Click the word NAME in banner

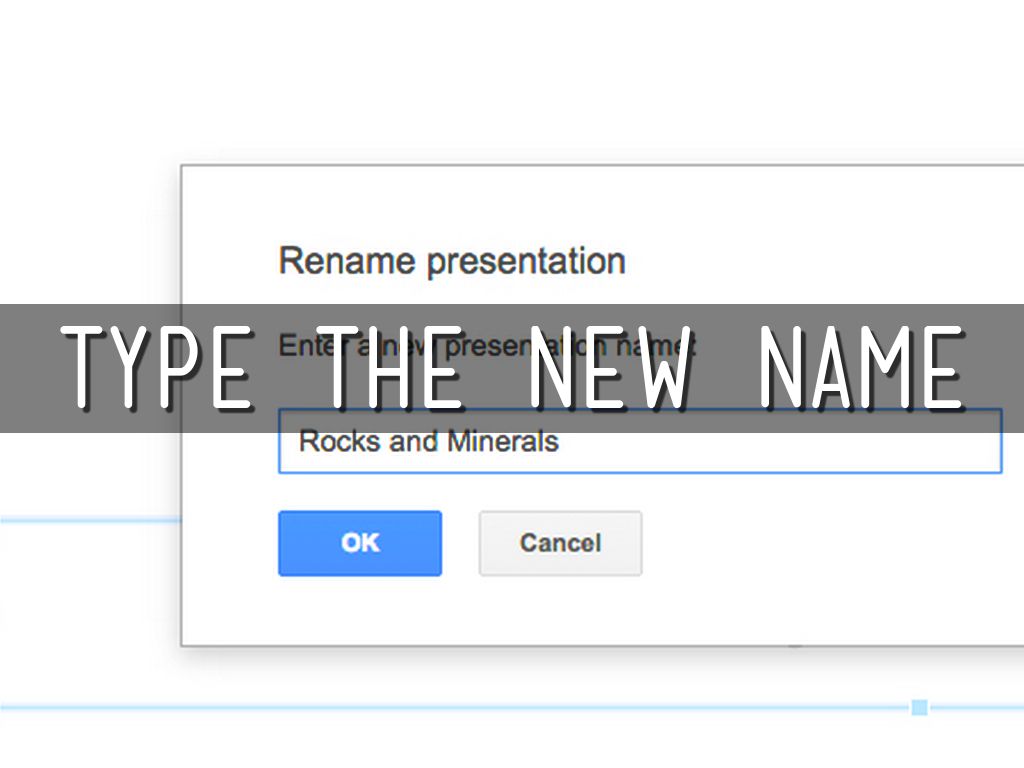pos(860,368)
